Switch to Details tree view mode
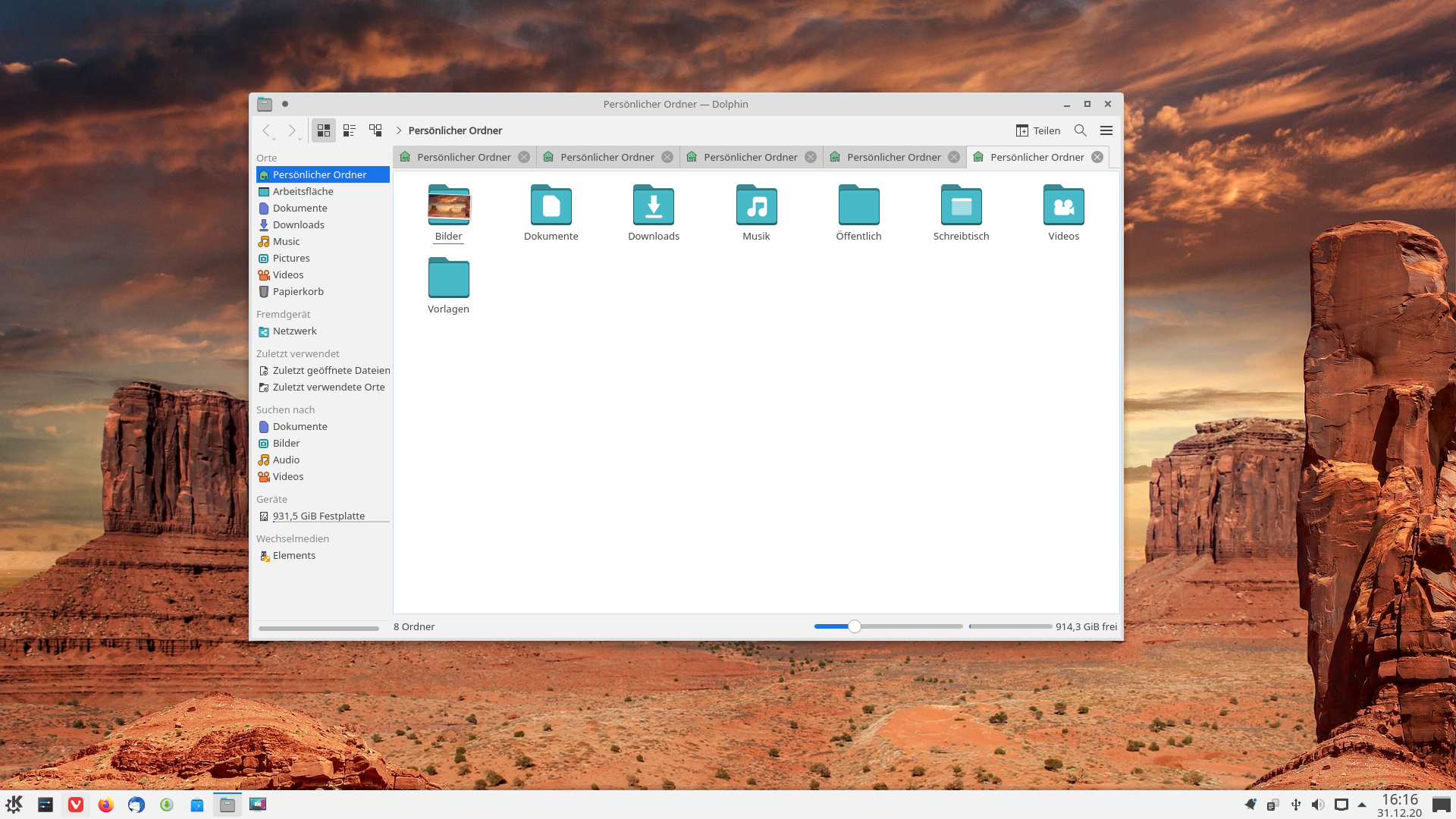The image size is (1456, 819). click(375, 130)
